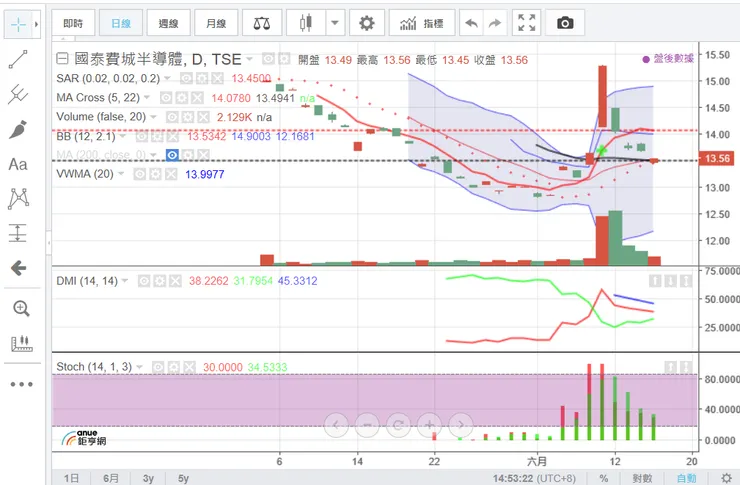
Task: Open the compare symbols scale icon
Action: coord(262,23)
